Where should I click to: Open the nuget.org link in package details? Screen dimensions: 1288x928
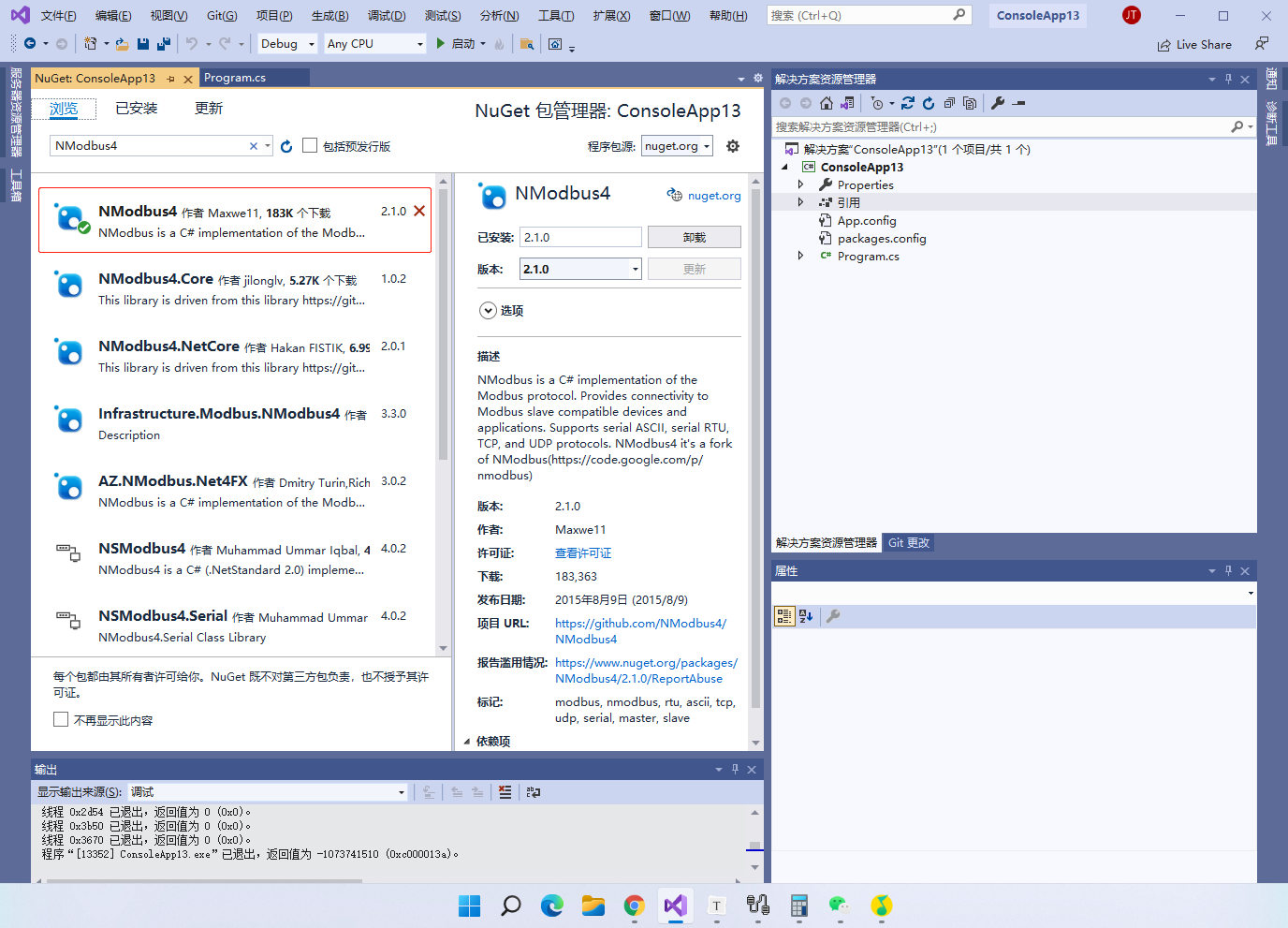(x=714, y=196)
